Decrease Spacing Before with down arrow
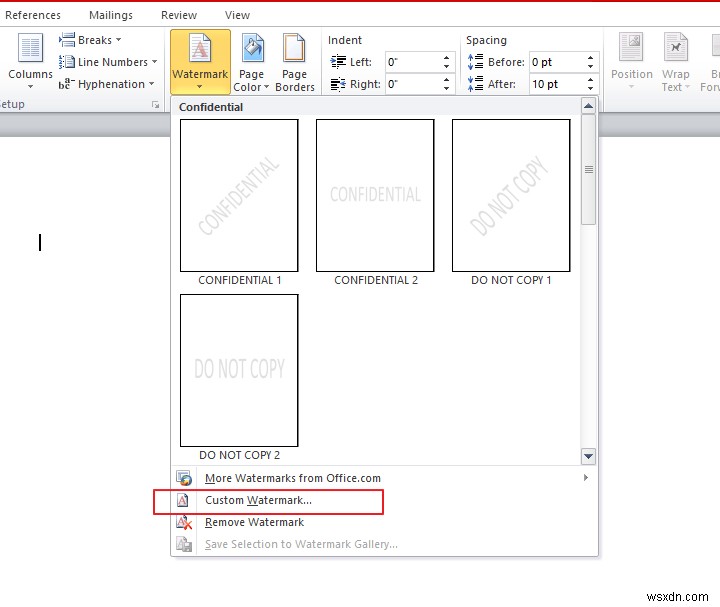 pos(591,67)
